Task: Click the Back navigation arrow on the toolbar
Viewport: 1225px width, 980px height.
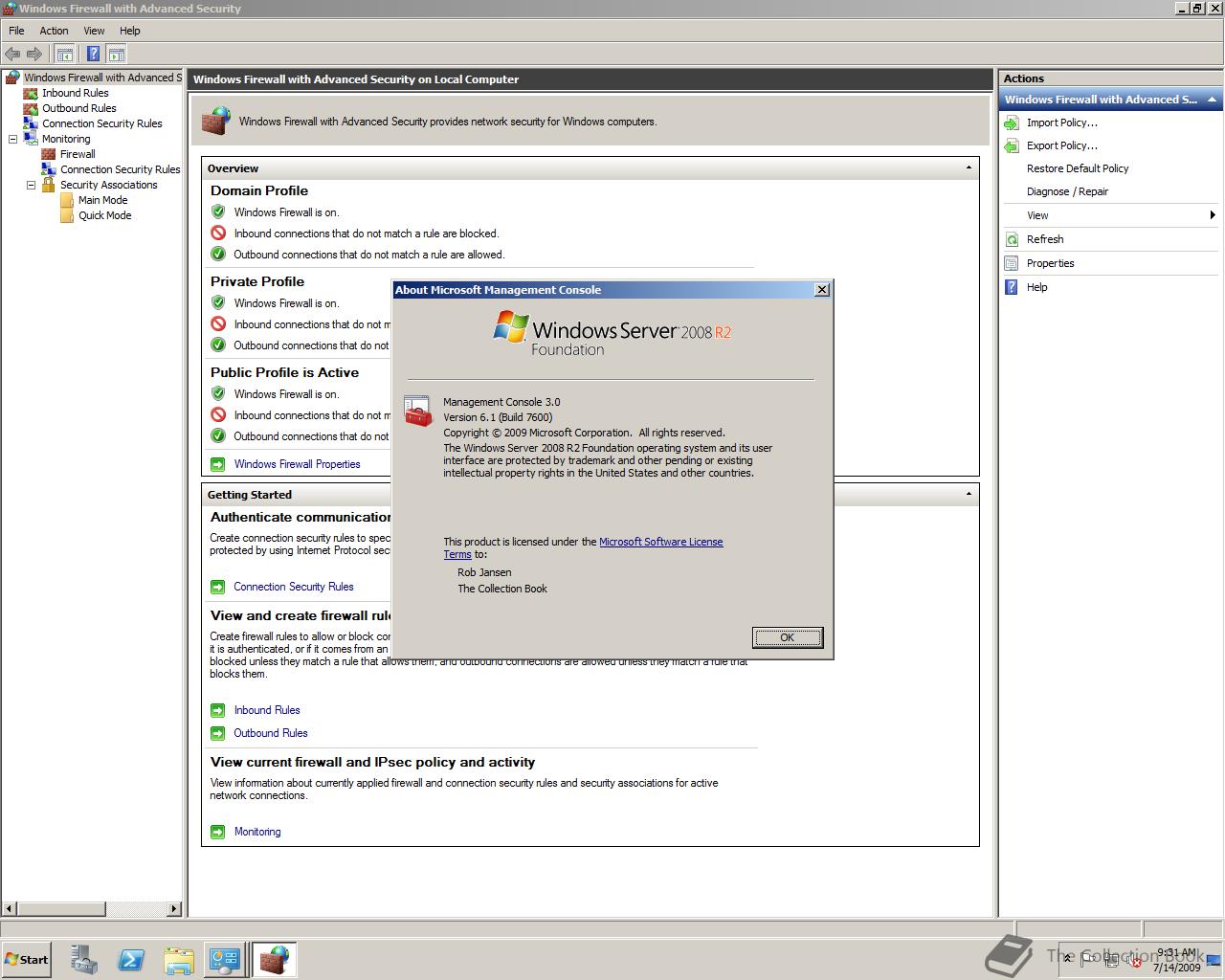Action: [x=12, y=54]
